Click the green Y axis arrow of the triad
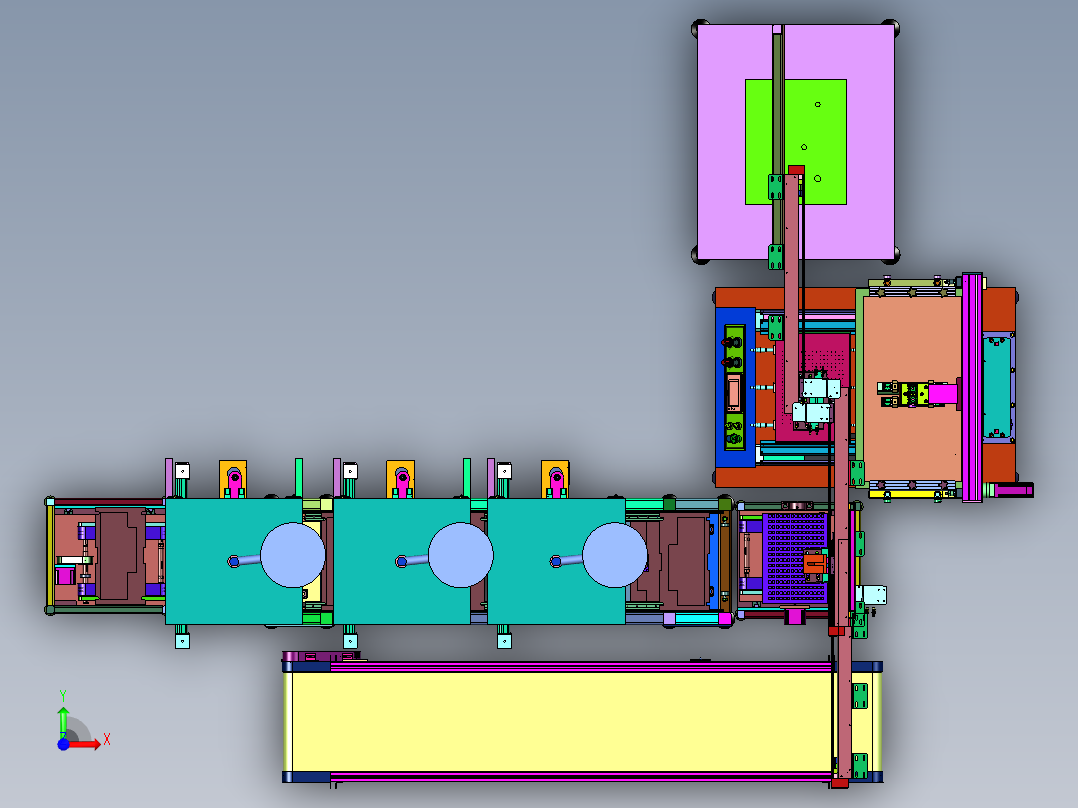The image size is (1078, 808). [x=63, y=721]
